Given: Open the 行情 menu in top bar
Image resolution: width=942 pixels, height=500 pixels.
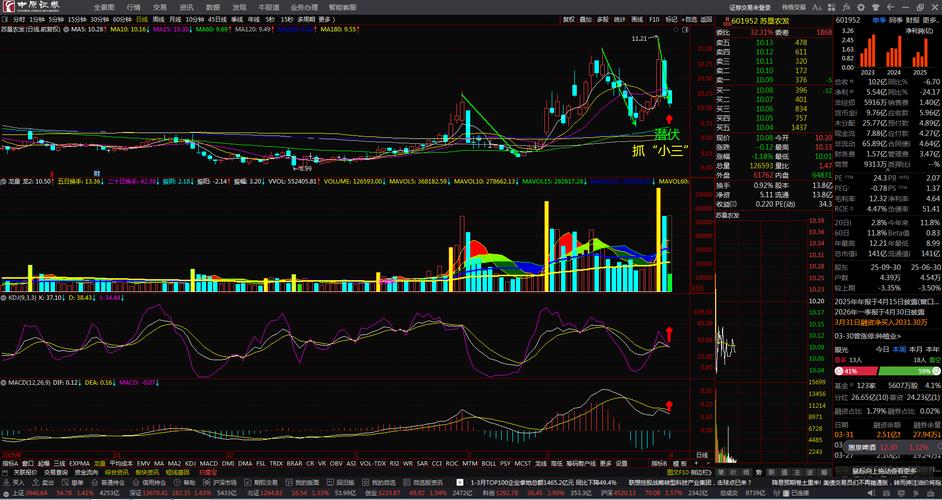Looking at the screenshot, I should tap(133, 6).
